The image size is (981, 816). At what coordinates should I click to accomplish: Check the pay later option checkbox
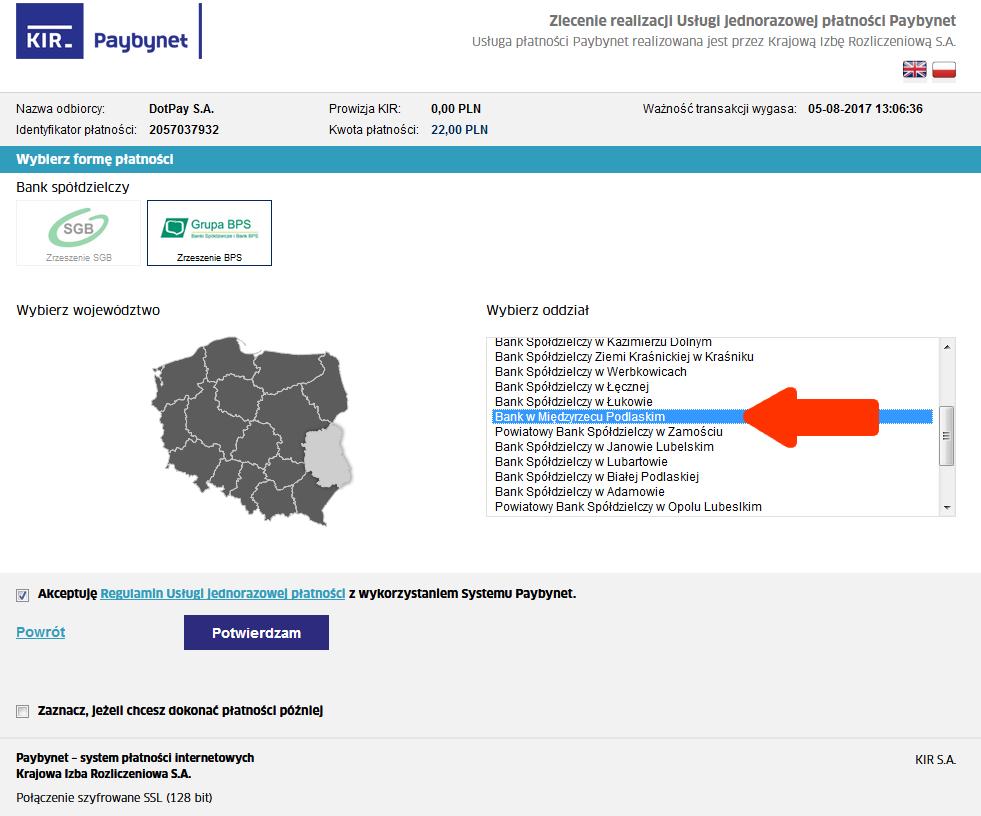coord(23,711)
